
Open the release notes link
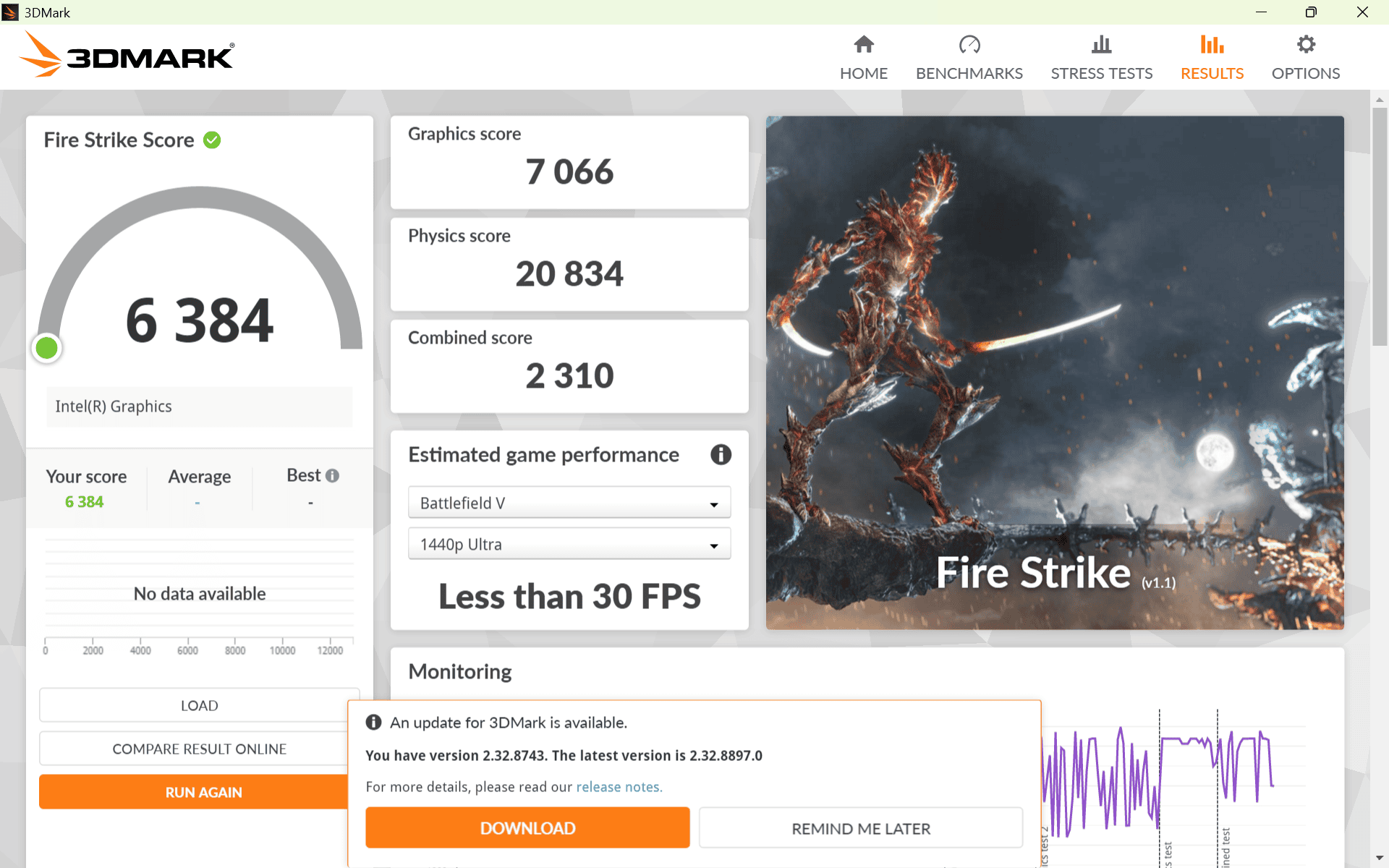click(618, 787)
